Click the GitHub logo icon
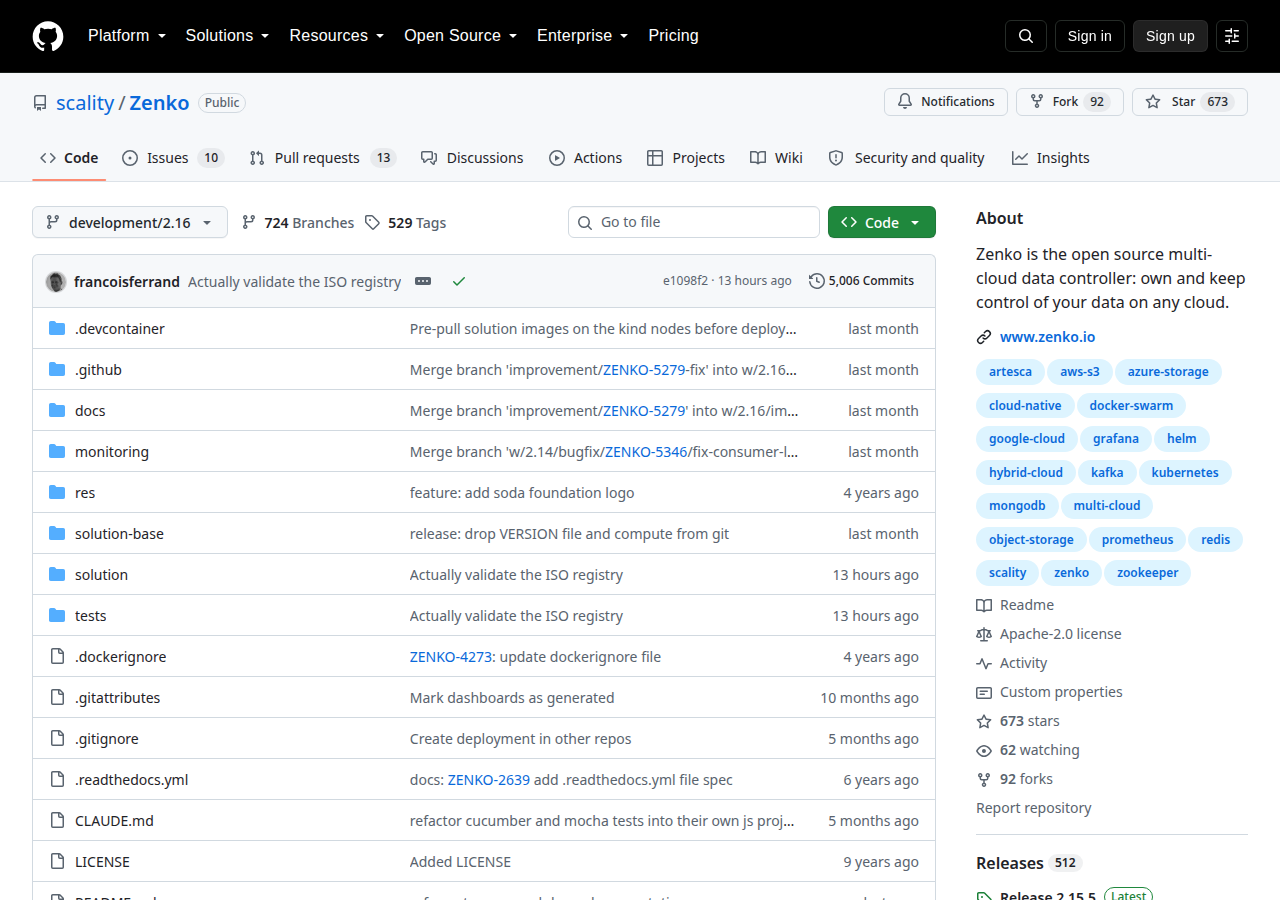This screenshot has height=900, width=1280. pos(48,36)
